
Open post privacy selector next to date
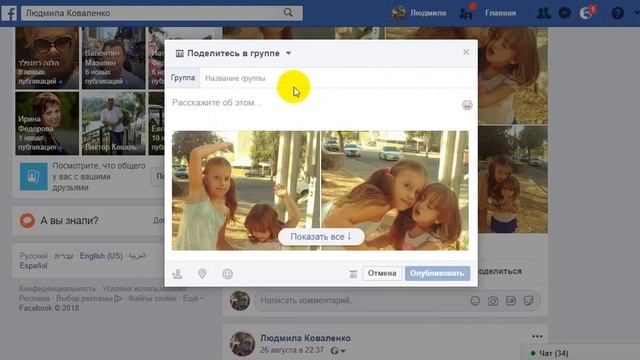338,351
